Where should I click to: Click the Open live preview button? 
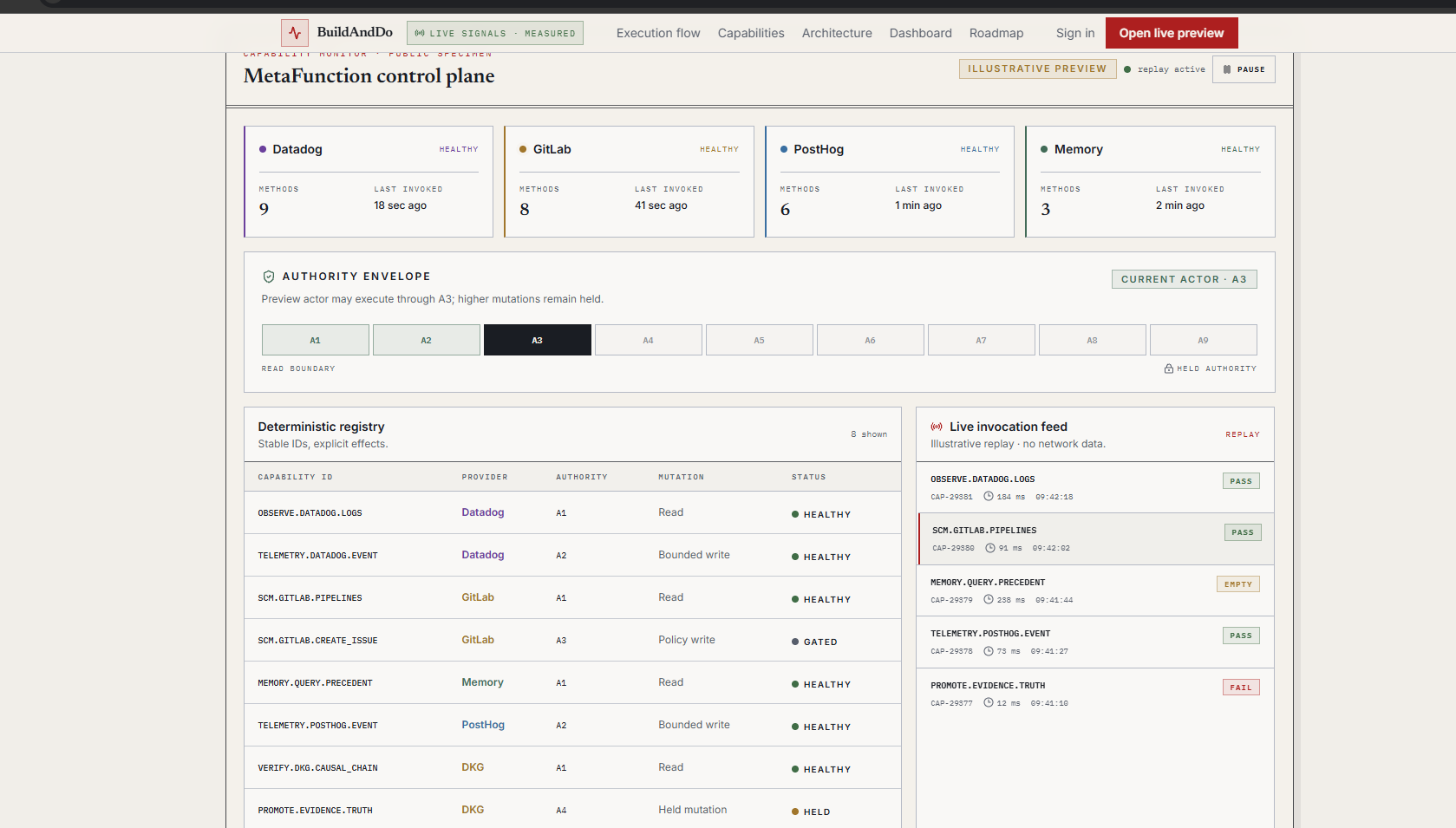click(1172, 33)
